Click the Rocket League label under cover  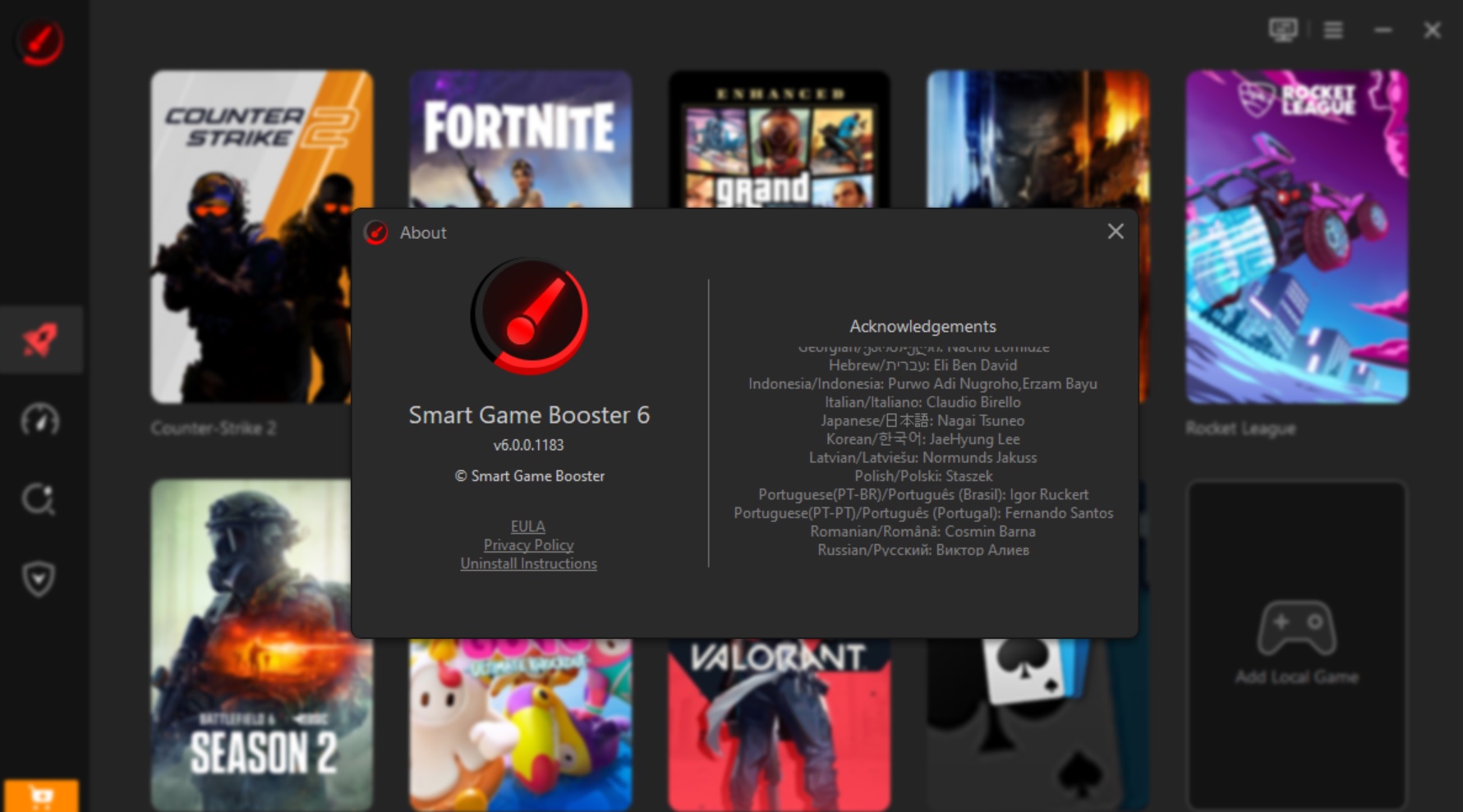click(x=1240, y=429)
